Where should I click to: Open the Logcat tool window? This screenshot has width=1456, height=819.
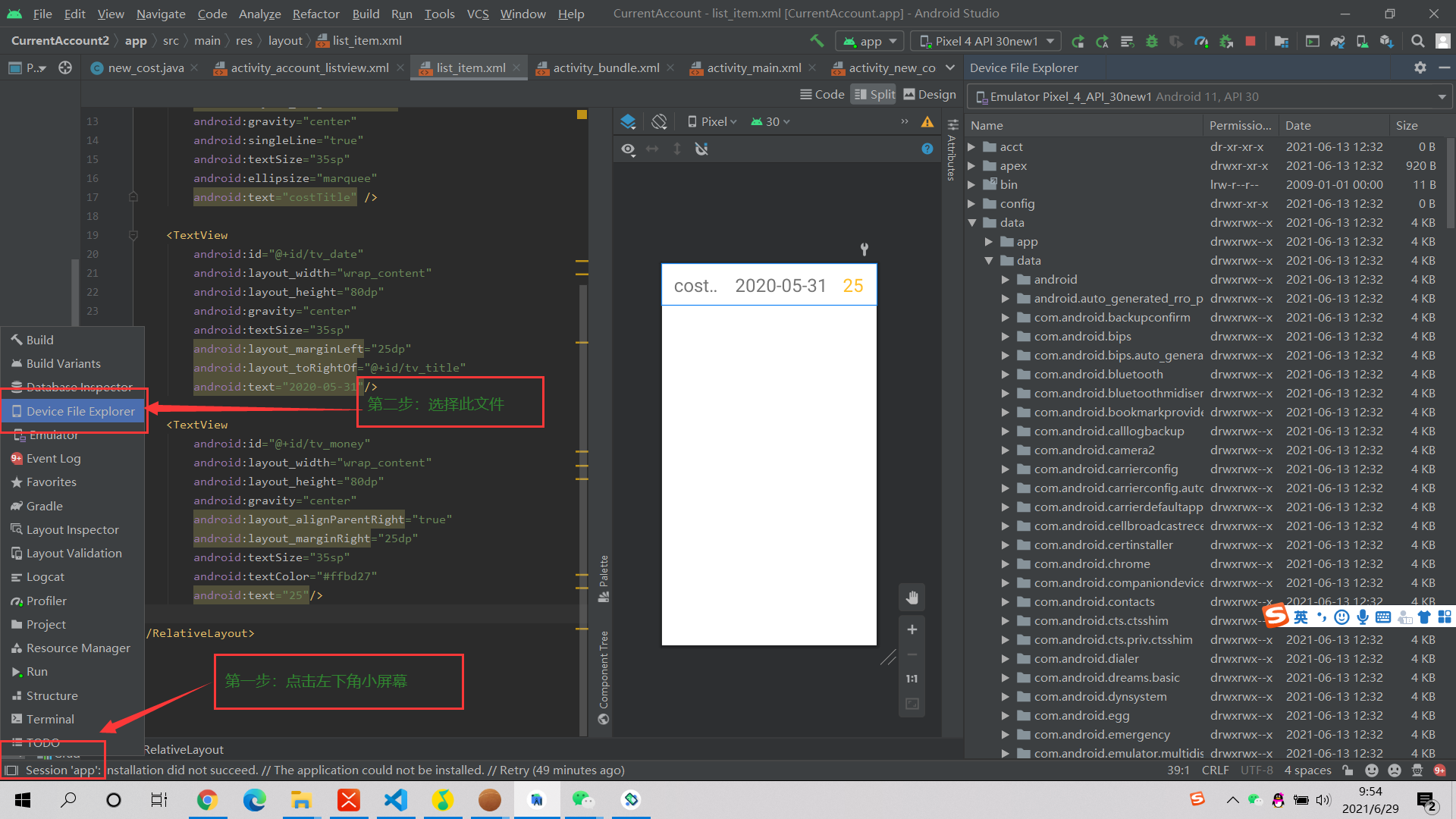pyautogui.click(x=45, y=576)
